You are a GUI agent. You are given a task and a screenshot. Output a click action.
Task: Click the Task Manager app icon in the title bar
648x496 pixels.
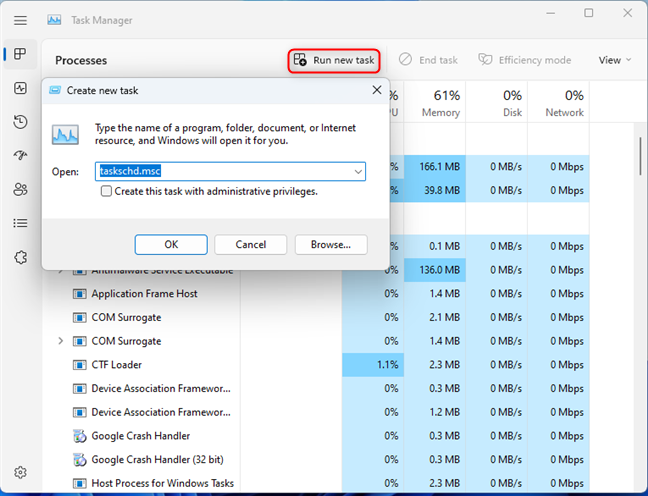coord(54,20)
